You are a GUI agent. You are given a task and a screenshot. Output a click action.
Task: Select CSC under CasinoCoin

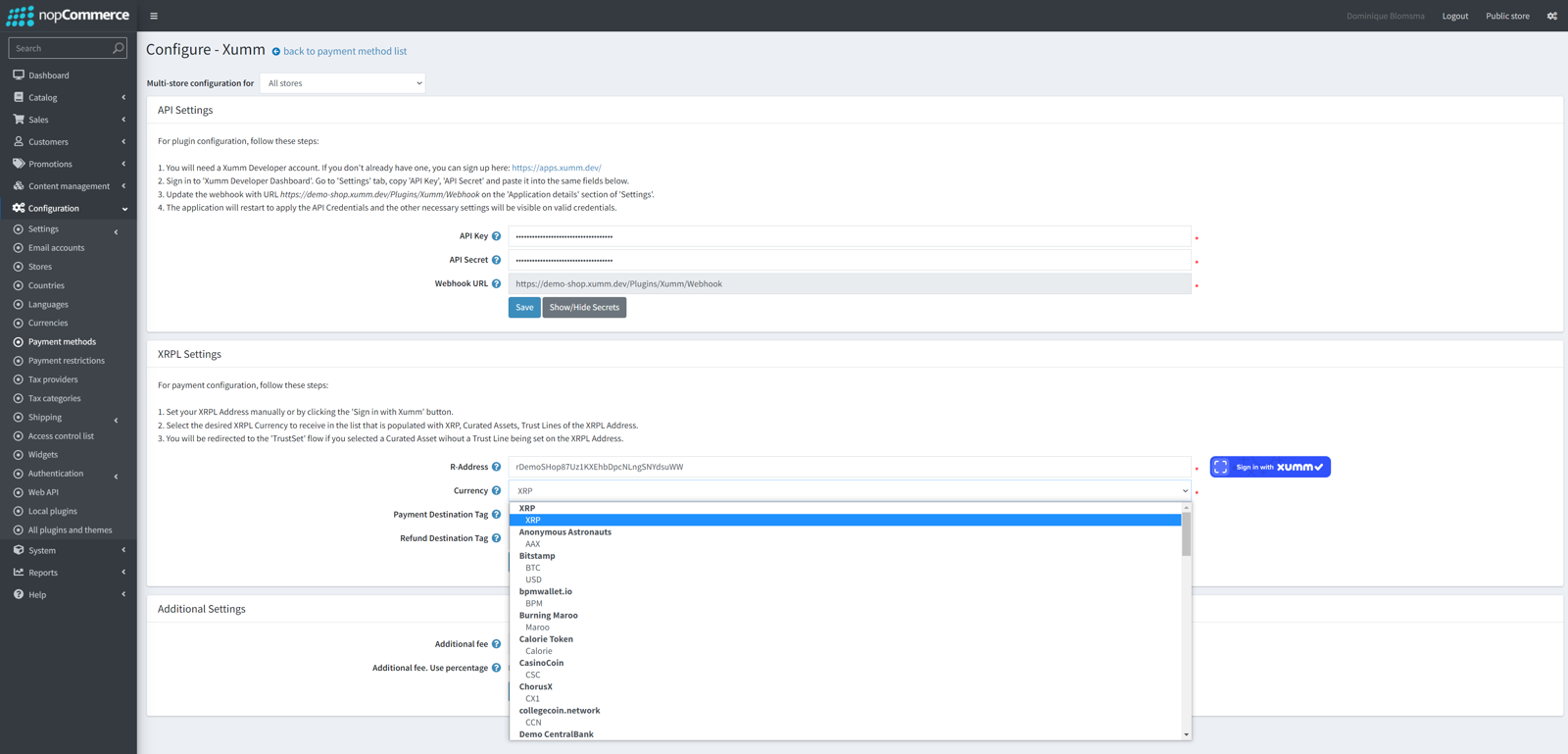846,675
